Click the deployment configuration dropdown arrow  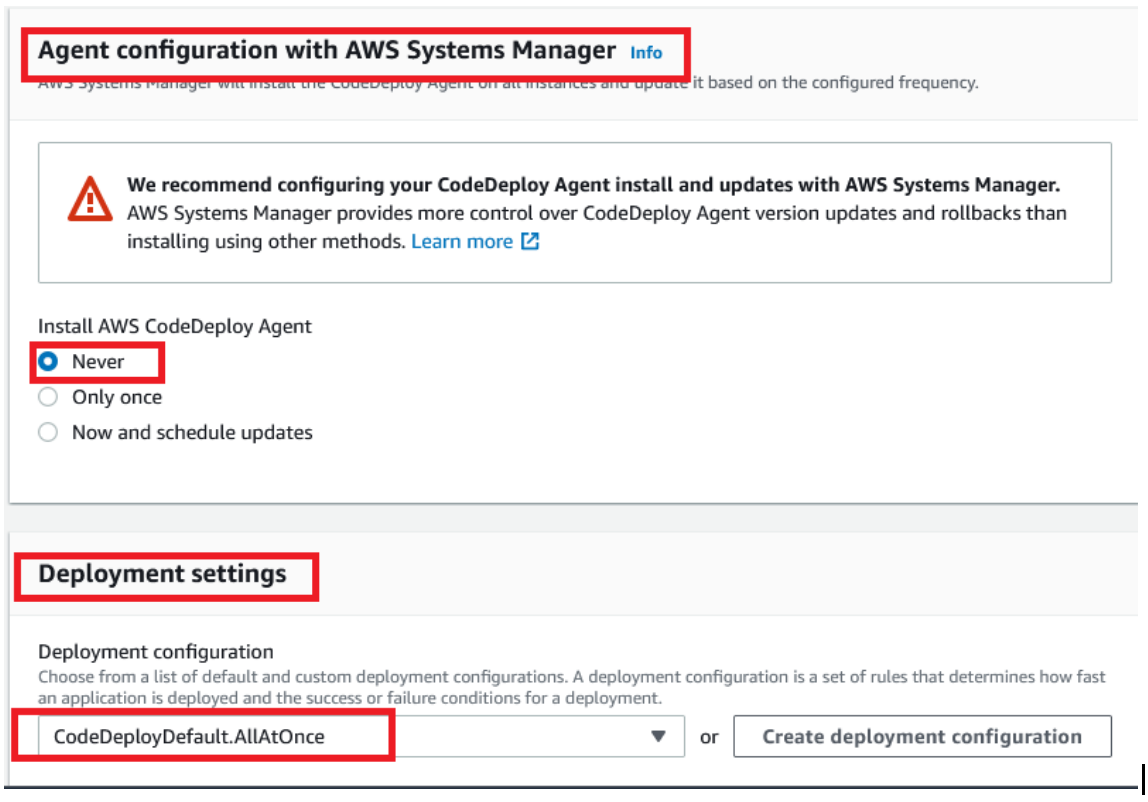click(x=658, y=736)
